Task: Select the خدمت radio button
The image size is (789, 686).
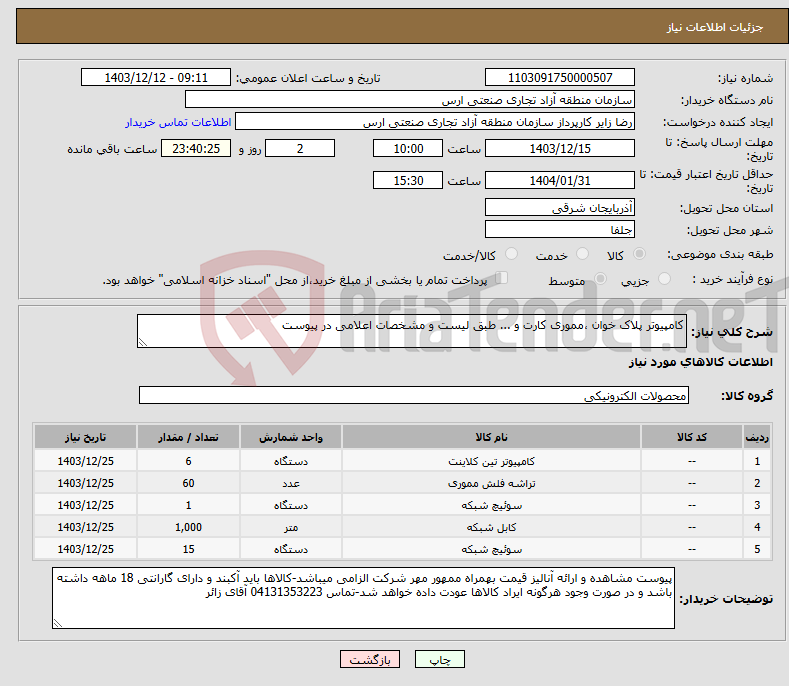Action: 582,254
